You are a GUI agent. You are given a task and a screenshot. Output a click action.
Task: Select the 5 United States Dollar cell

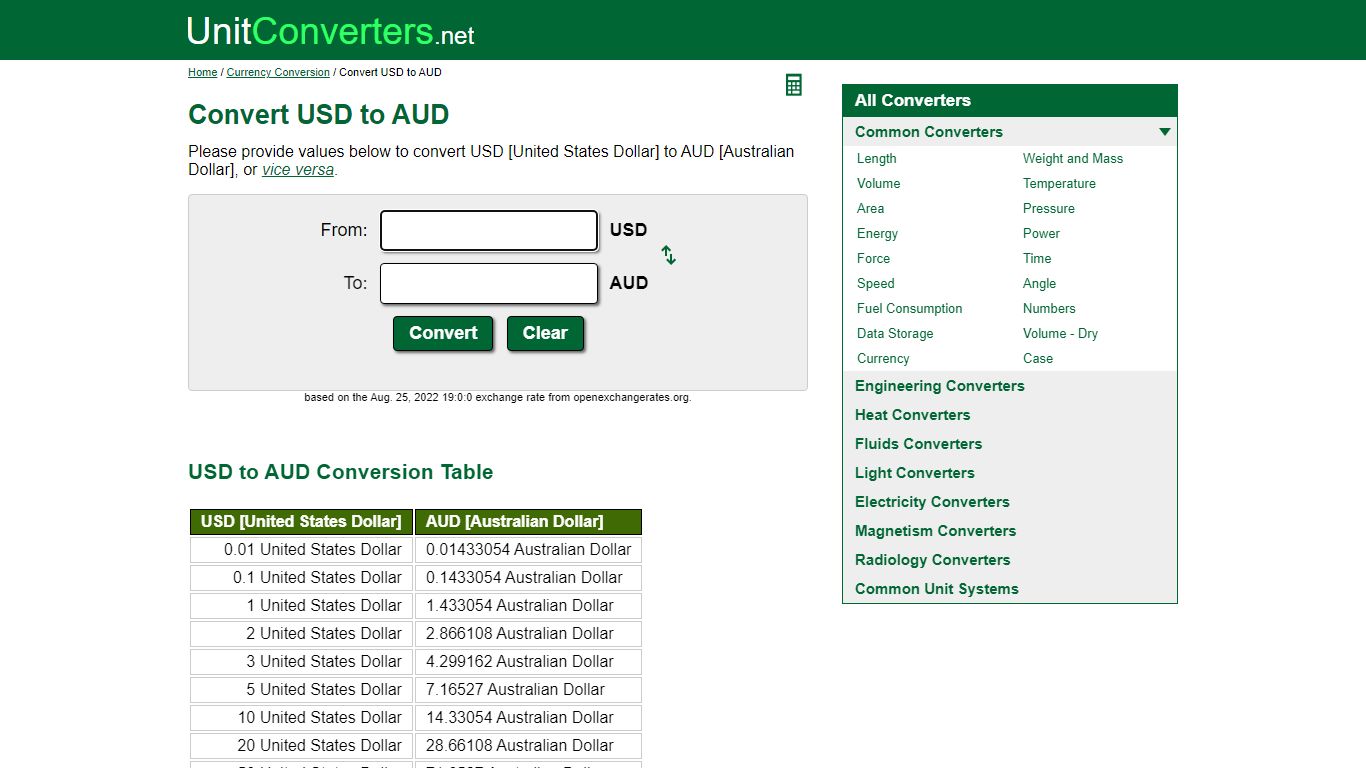tap(301, 690)
